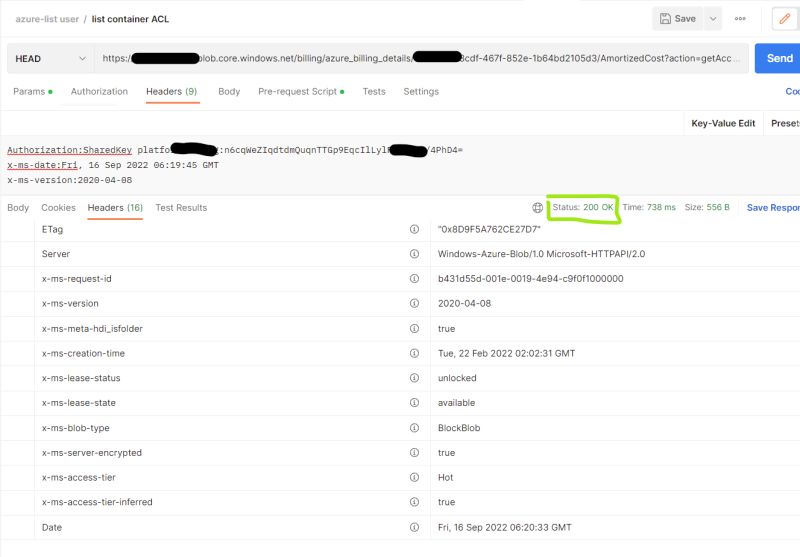Viewport: 800px width, 557px height.
Task: Switch to the response Cookies tab
Action: (x=58, y=208)
